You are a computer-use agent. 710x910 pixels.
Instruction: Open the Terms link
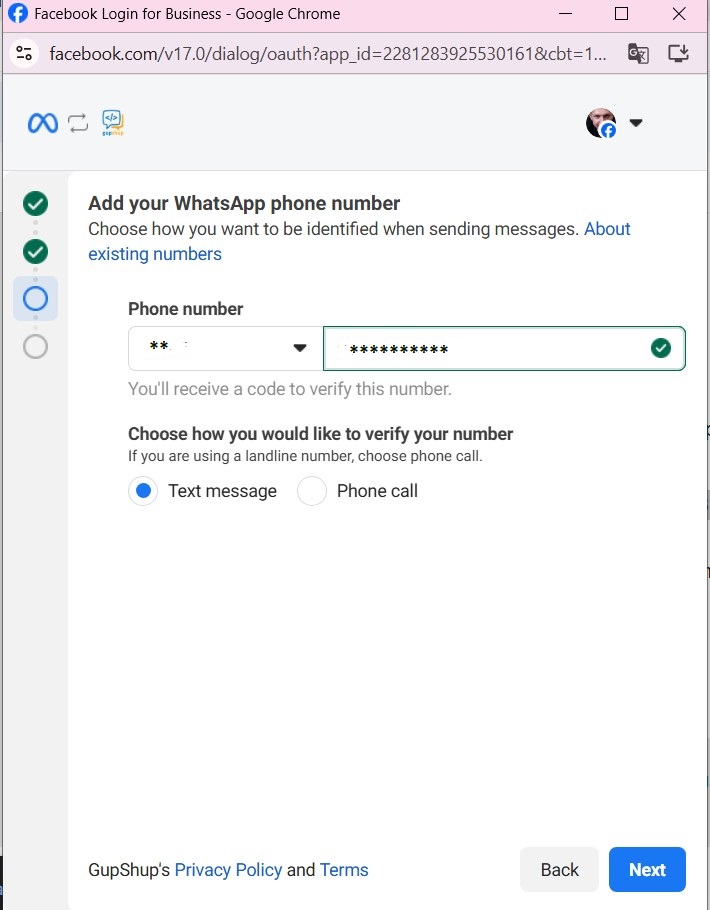tap(344, 870)
